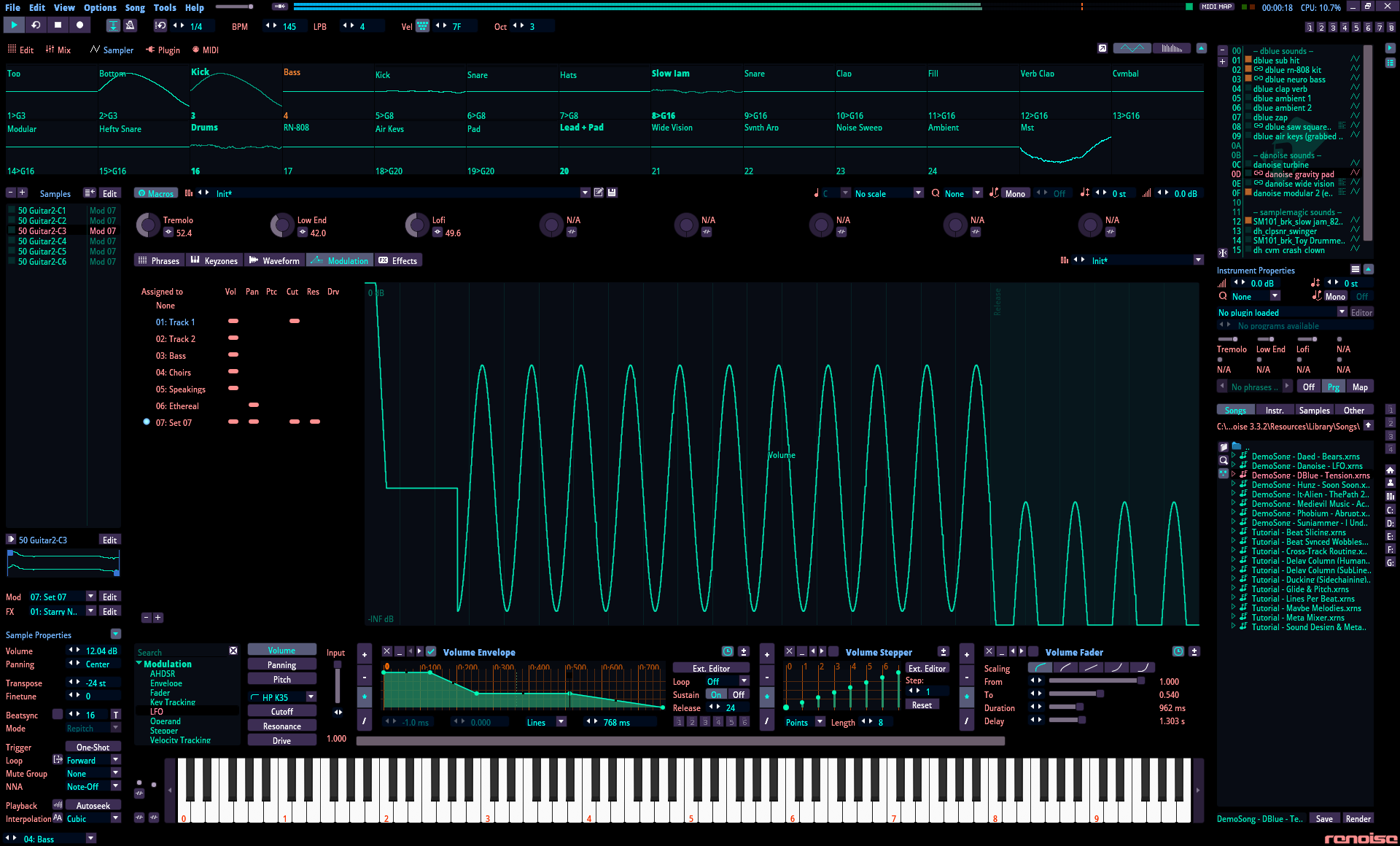Open the Tools menu
Viewport: 1400px width, 846px height.
point(165,7)
